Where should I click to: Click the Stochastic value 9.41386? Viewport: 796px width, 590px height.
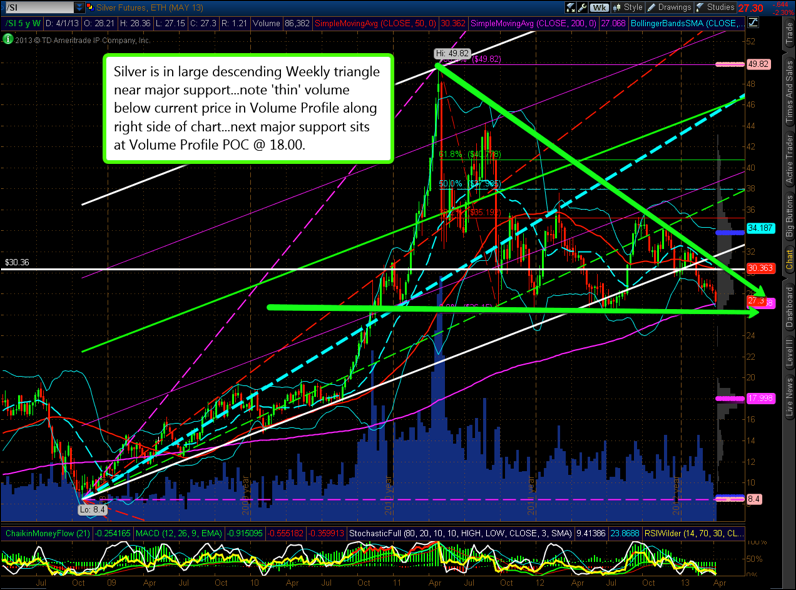coord(591,534)
